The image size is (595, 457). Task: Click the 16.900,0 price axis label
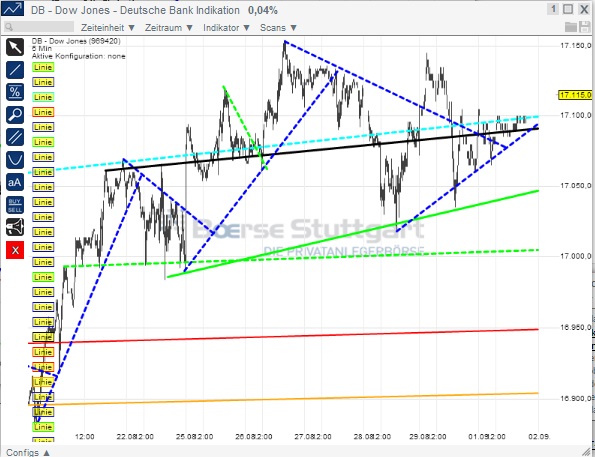576,398
